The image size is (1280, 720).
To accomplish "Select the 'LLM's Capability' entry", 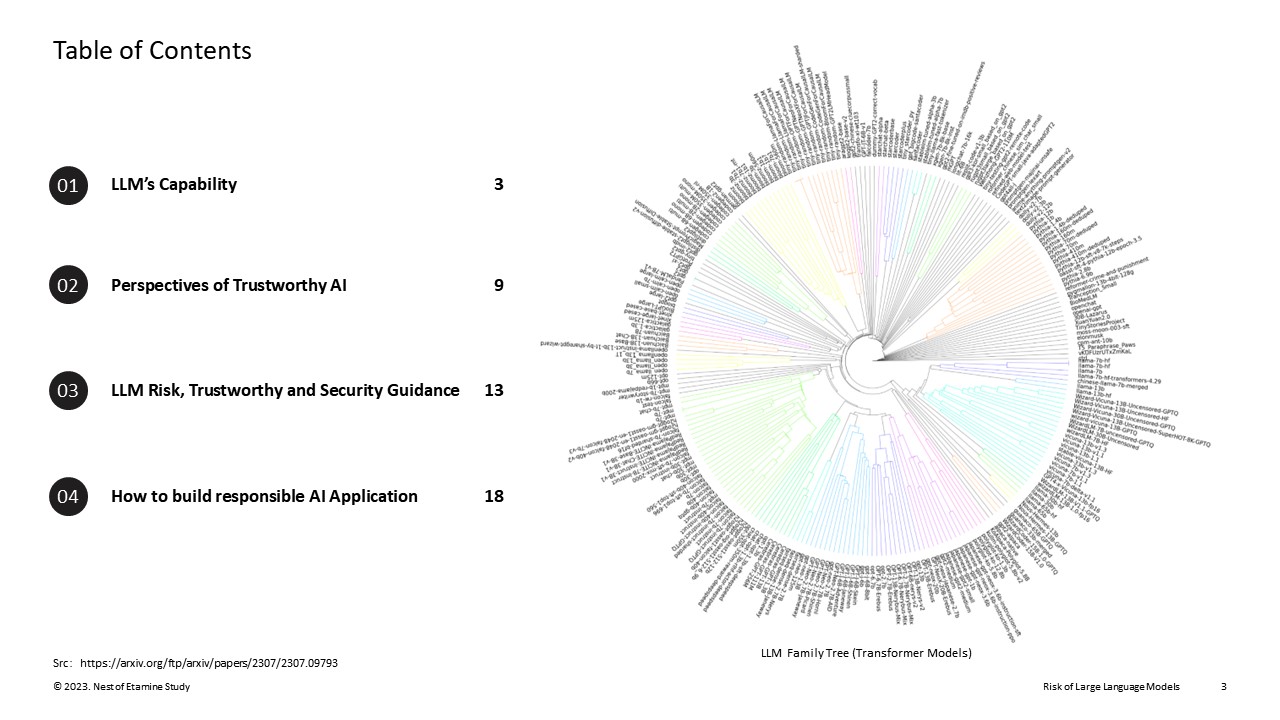I will (x=174, y=184).
